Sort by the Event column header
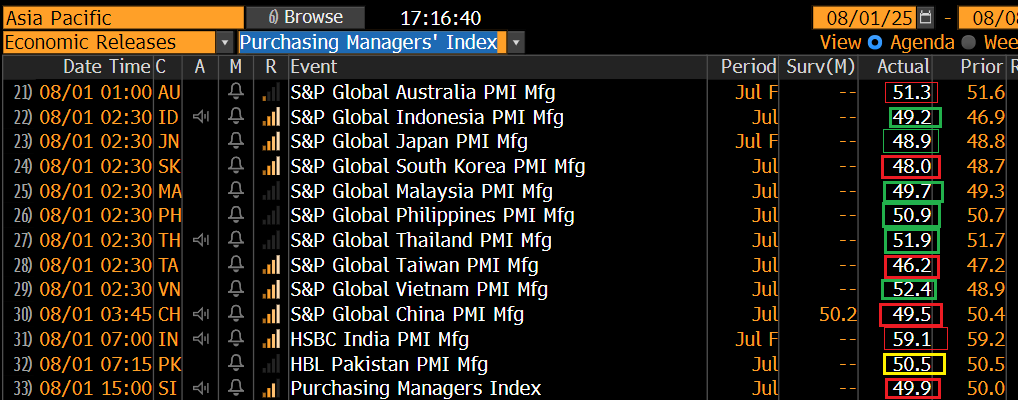Viewport: 1018px width, 400px height. (314, 66)
